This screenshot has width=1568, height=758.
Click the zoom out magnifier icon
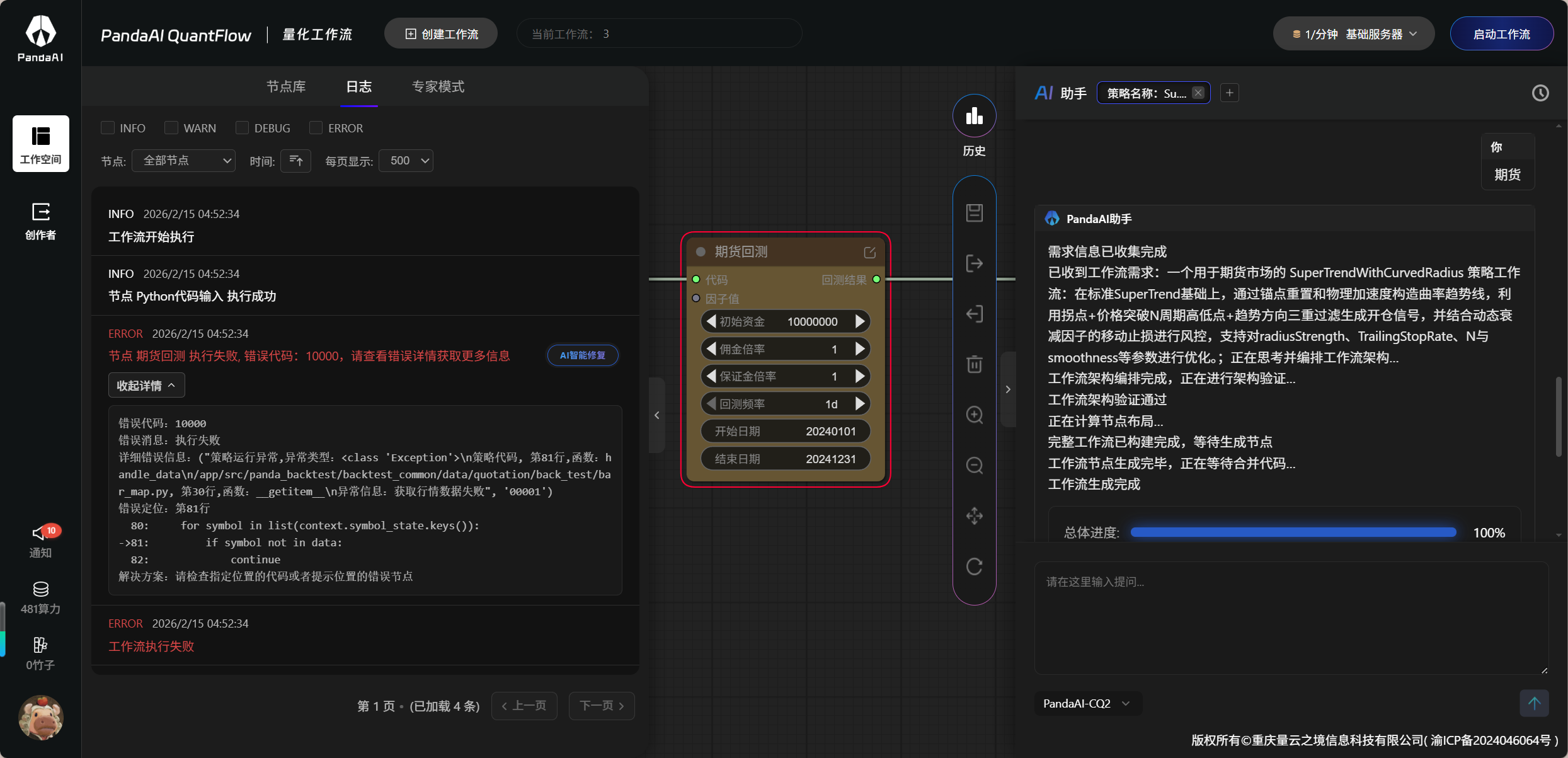[975, 466]
